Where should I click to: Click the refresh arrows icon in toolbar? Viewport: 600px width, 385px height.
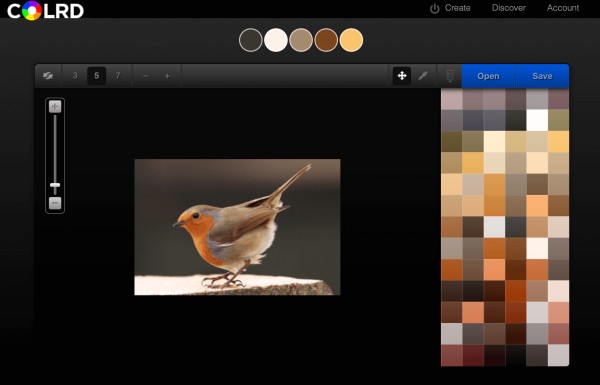pos(48,76)
